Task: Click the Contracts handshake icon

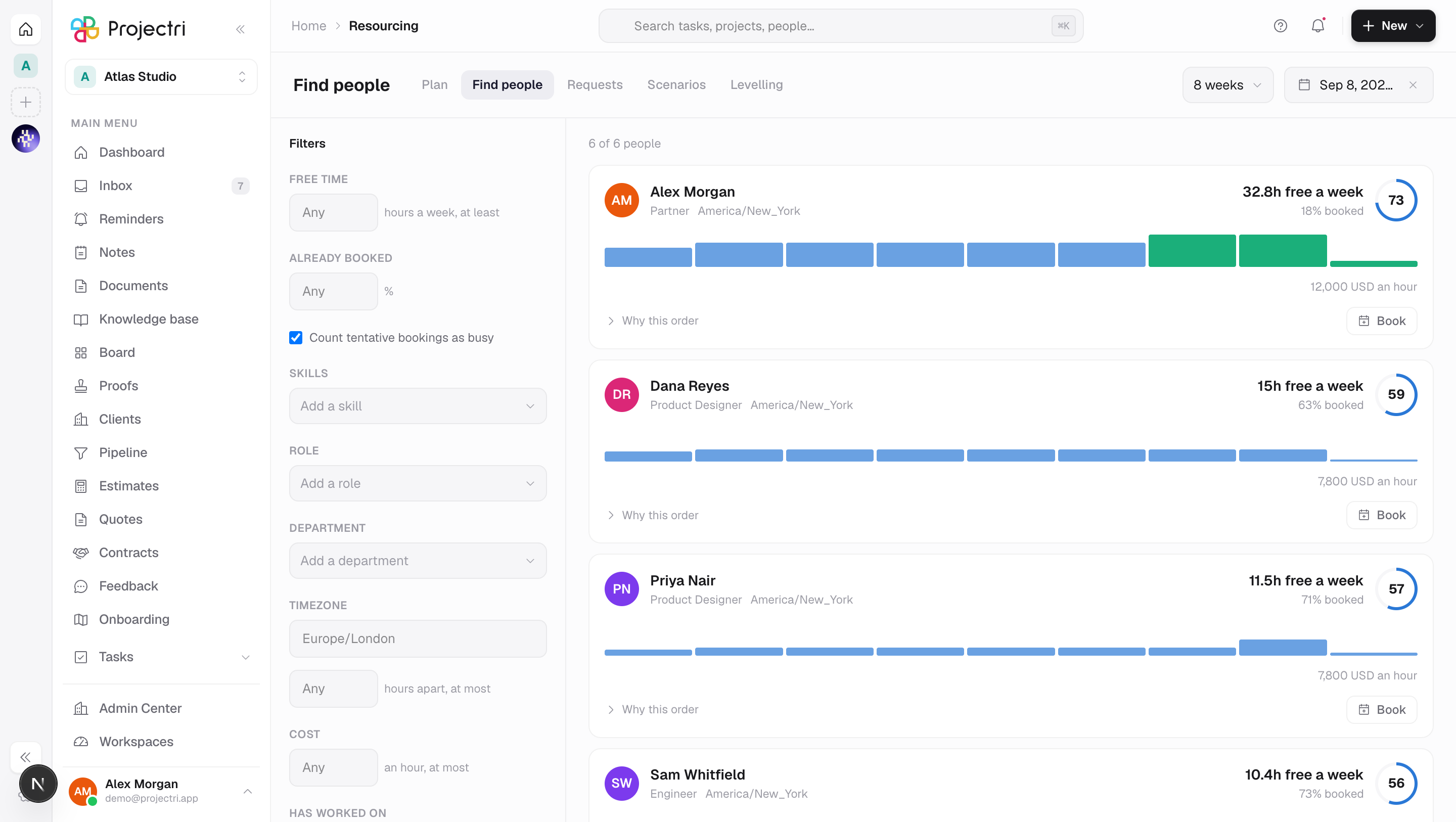Action: (x=81, y=553)
